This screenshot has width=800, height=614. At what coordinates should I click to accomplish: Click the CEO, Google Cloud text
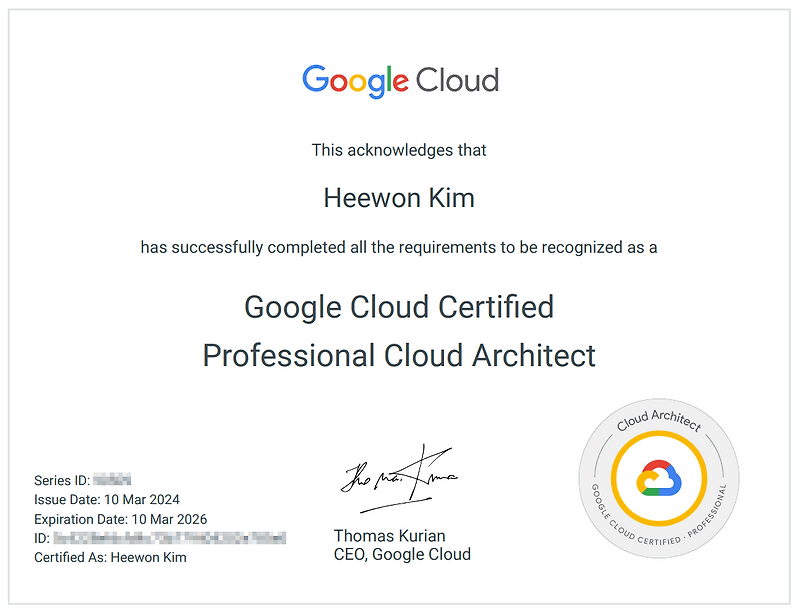(x=402, y=554)
